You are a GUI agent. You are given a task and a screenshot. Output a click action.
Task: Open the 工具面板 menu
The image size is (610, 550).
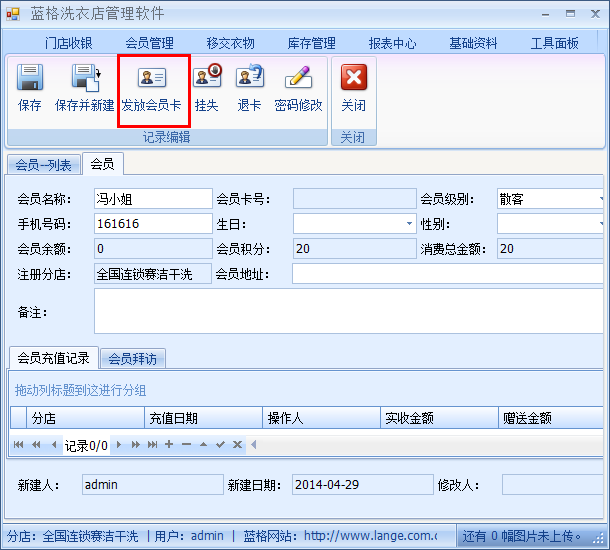tap(555, 43)
